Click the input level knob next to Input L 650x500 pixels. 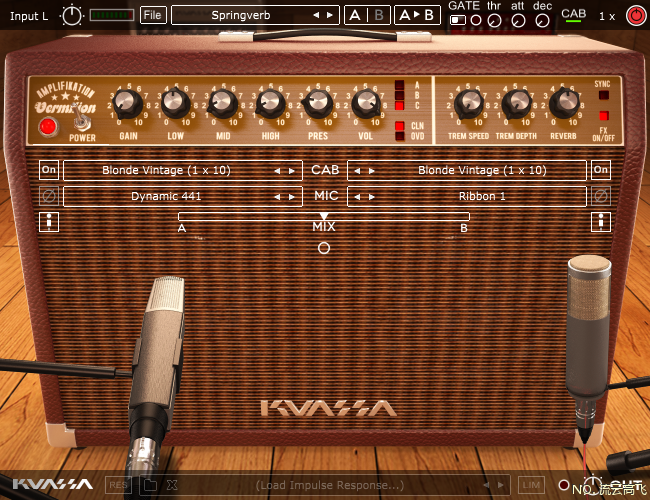click(72, 16)
